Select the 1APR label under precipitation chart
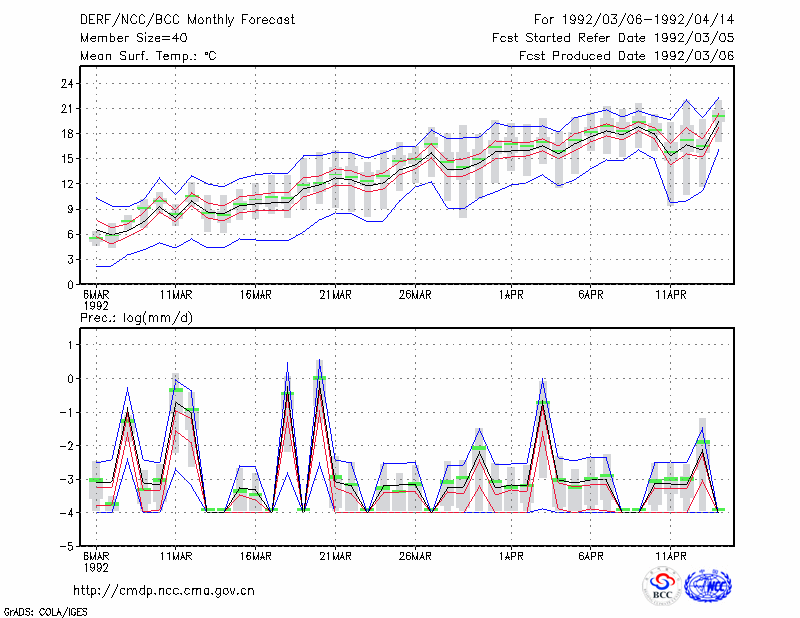800x618 pixels. point(511,556)
